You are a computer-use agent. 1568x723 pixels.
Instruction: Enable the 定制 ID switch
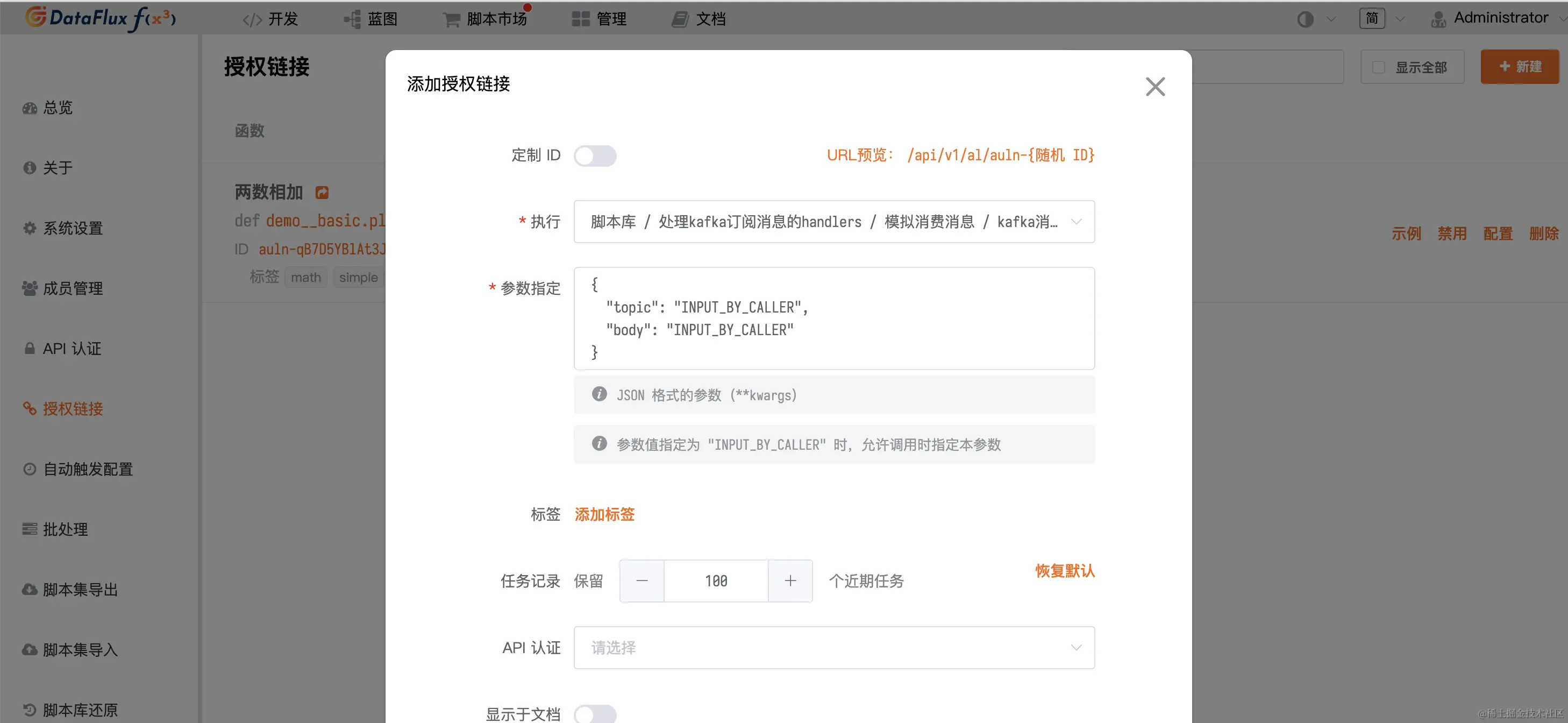click(595, 156)
